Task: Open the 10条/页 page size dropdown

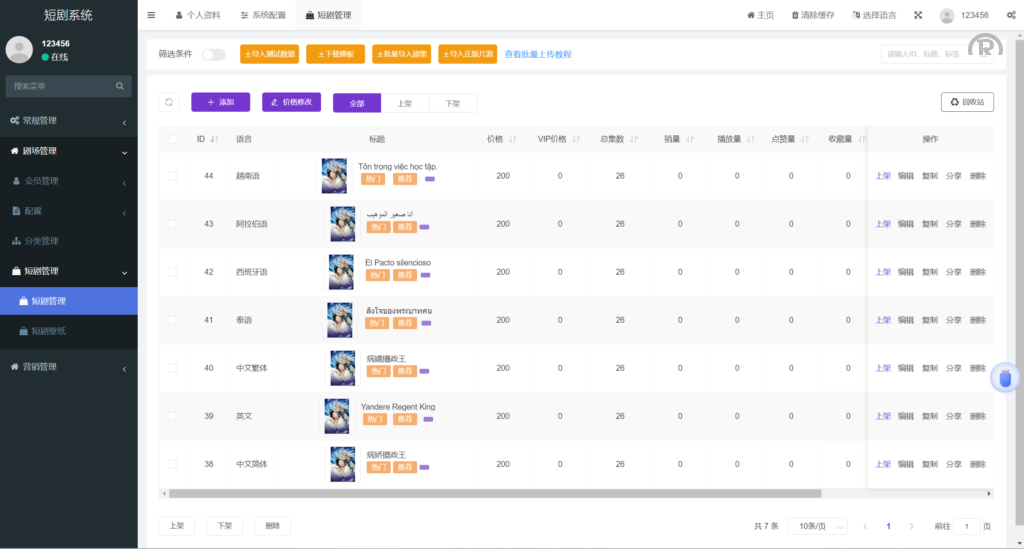Action: tap(816, 526)
